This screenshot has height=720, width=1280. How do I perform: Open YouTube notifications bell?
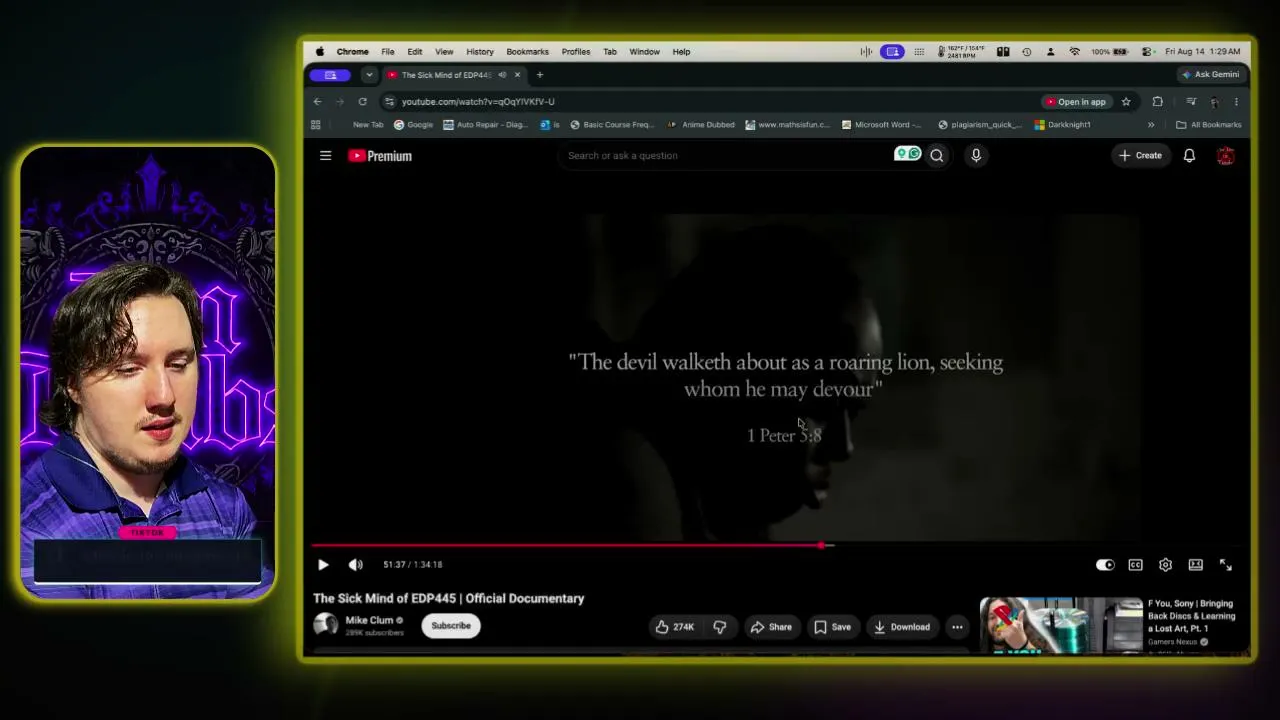pos(1189,156)
